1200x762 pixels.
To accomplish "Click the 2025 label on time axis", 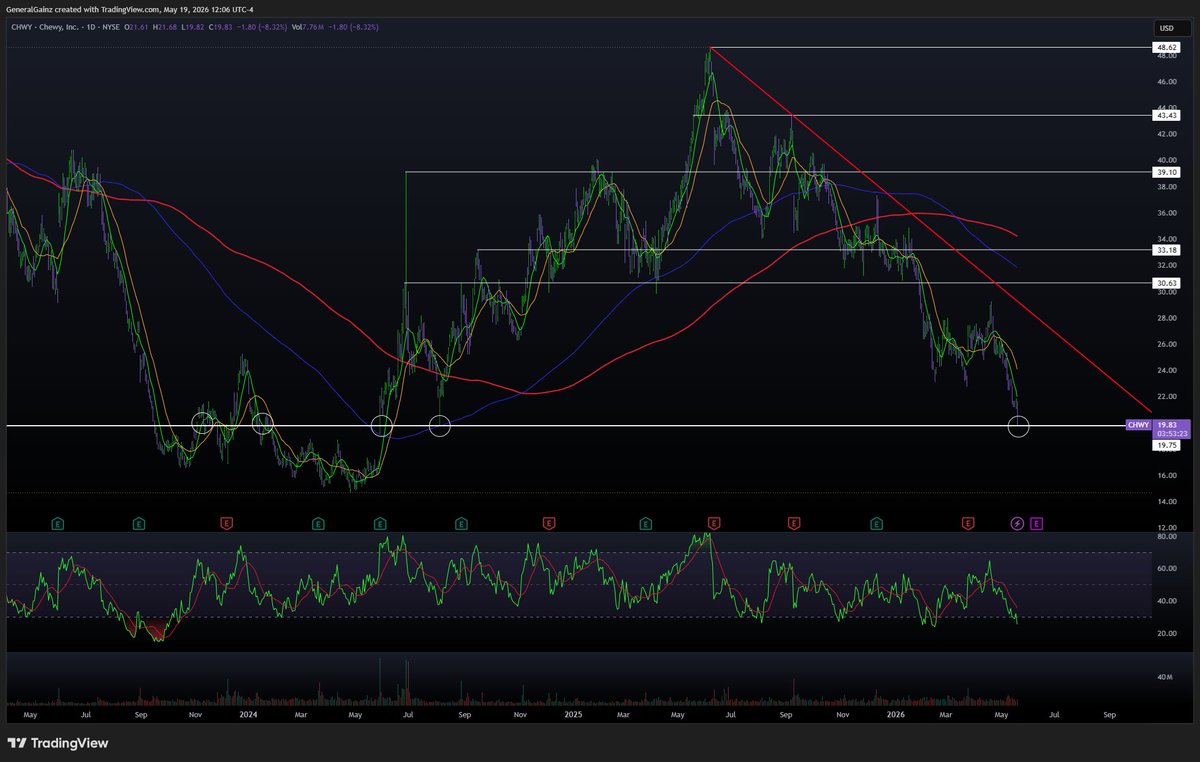I will coord(572,716).
